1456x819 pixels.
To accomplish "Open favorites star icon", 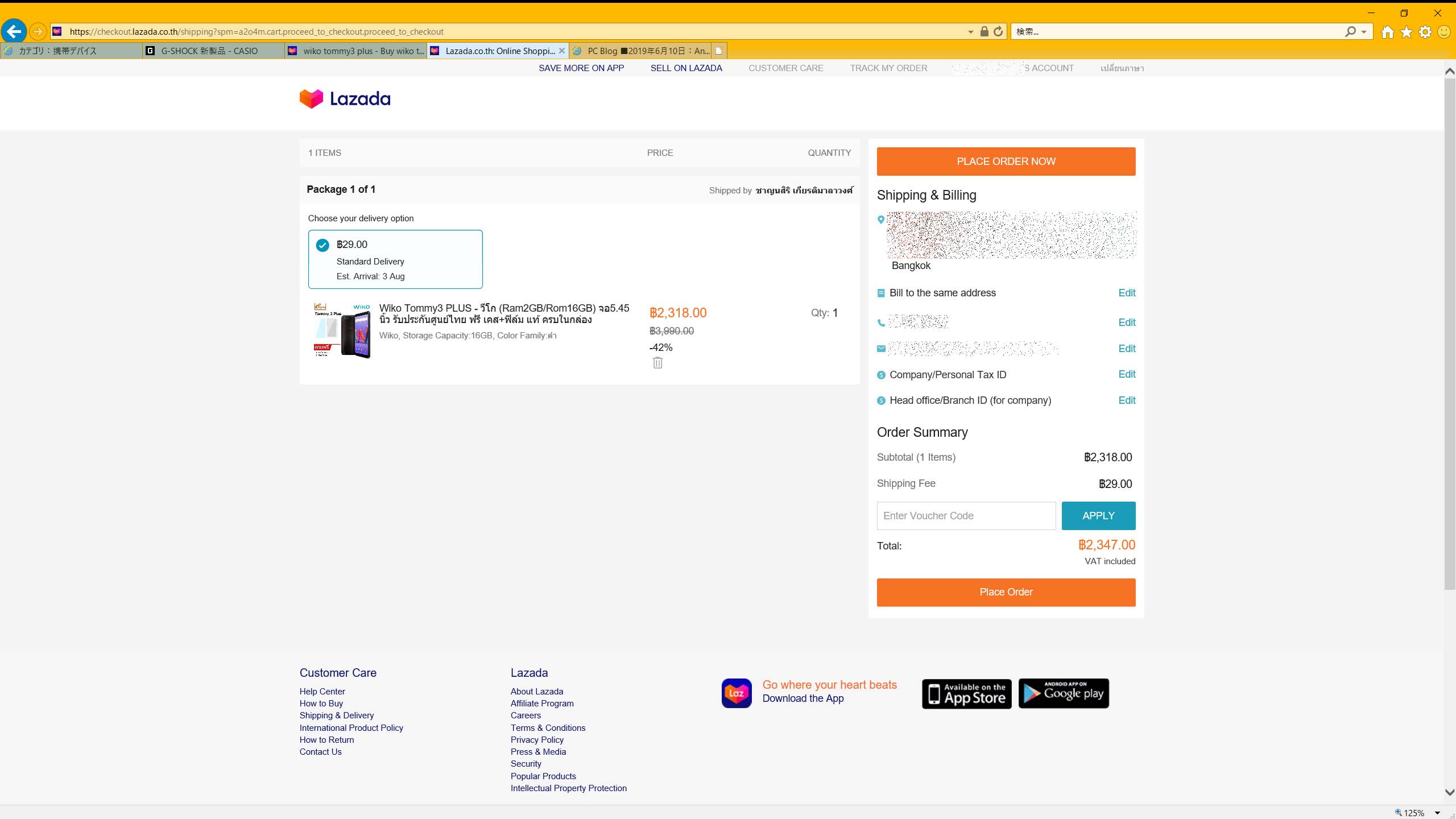I will [1407, 32].
